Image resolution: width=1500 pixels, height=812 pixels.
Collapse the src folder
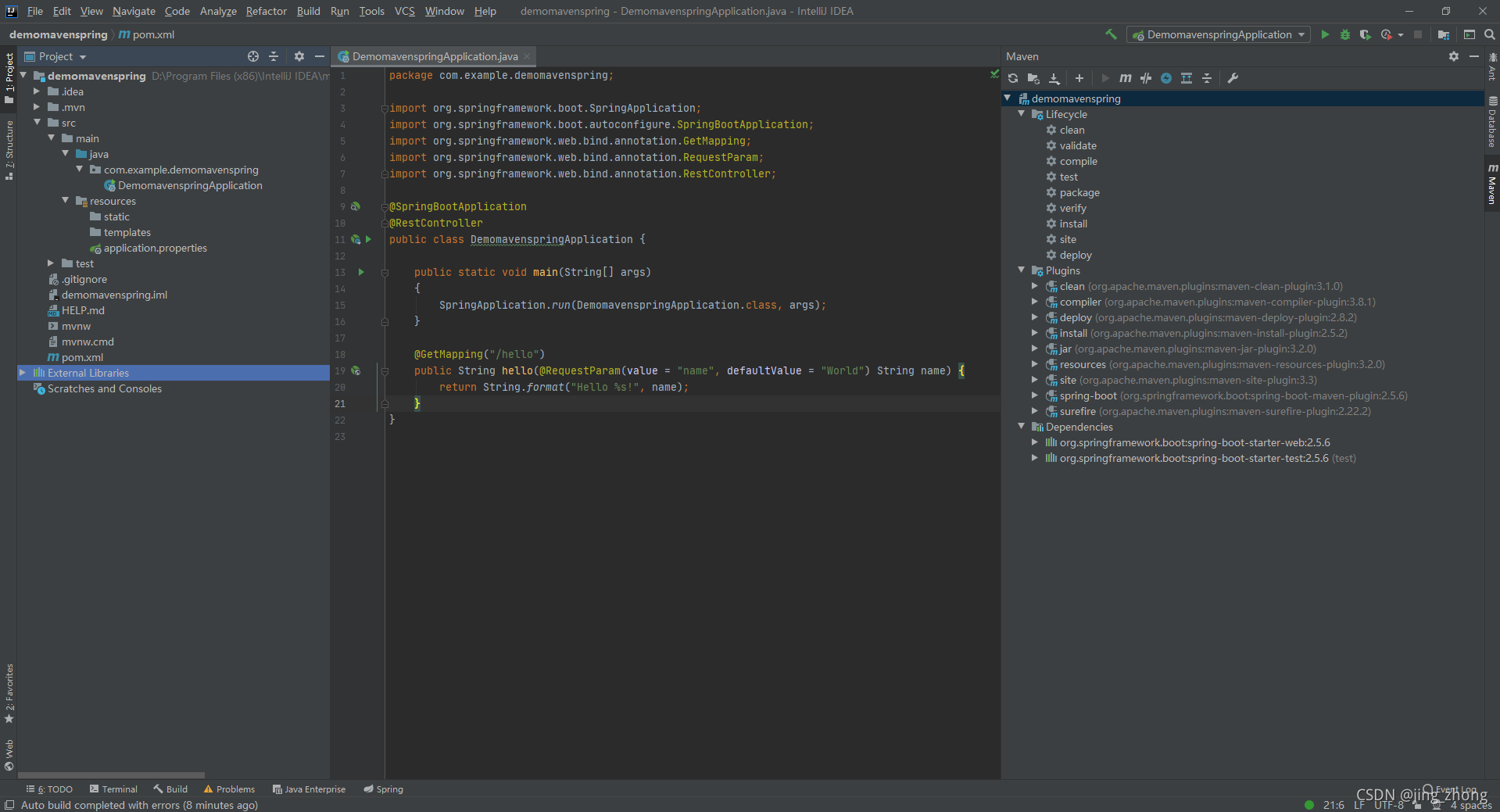pos(37,123)
